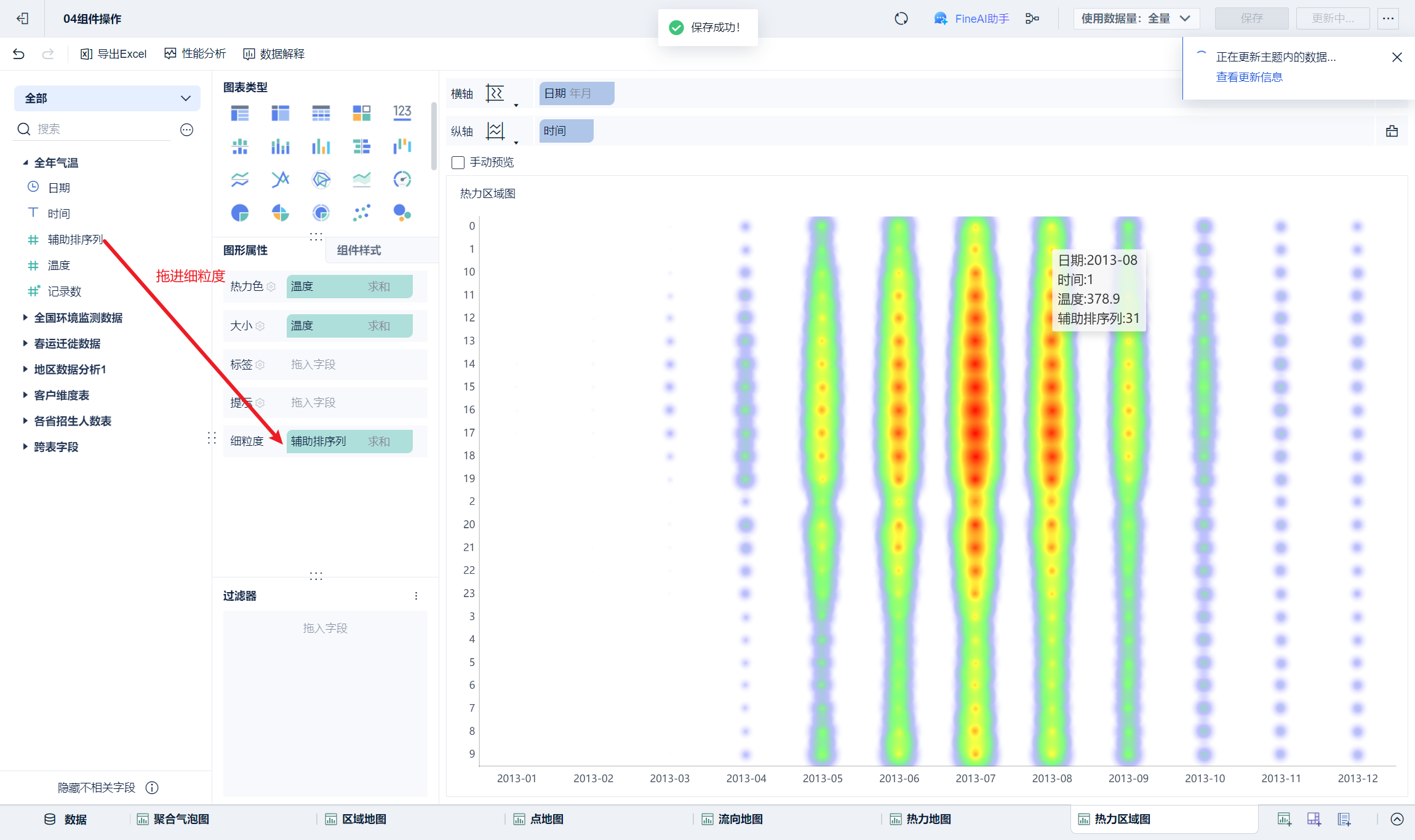Select the scatter plot chart type icon
The image size is (1415, 840).
click(x=362, y=213)
